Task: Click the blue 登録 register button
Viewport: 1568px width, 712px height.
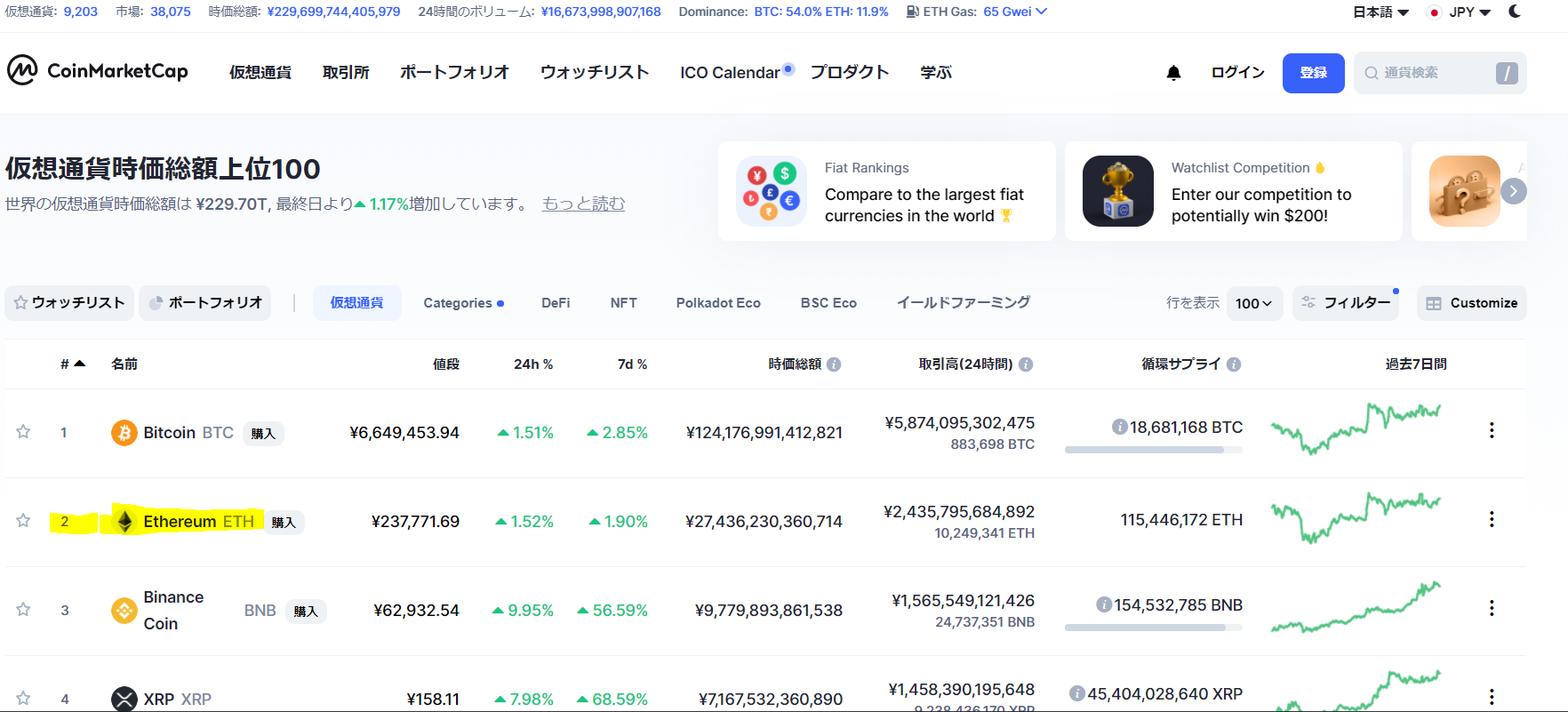Action: (1314, 73)
